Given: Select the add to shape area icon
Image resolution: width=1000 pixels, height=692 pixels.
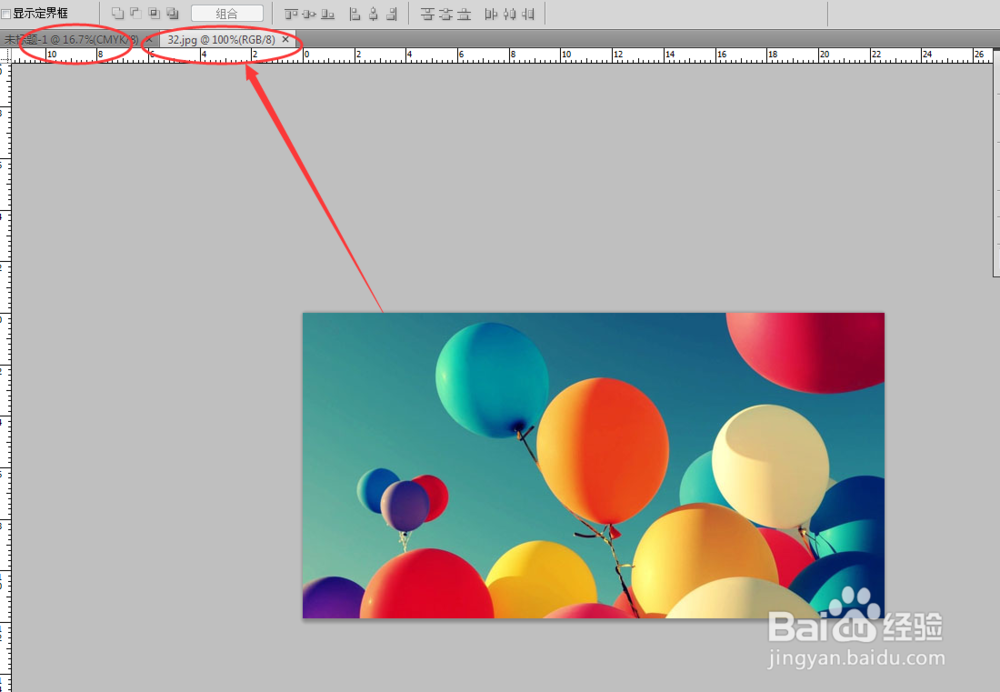Looking at the screenshot, I should [x=117, y=13].
